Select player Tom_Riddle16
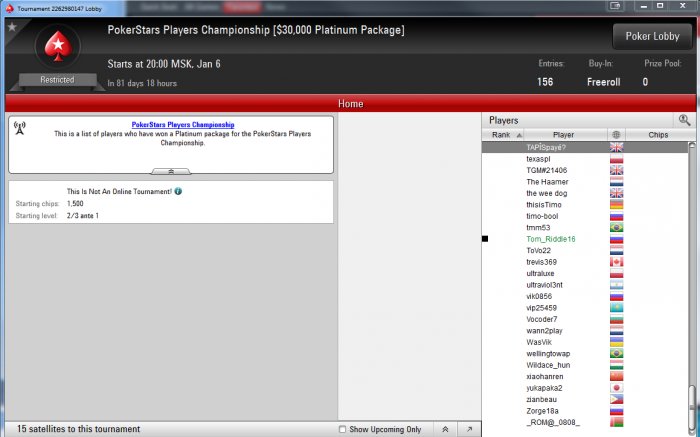The image size is (700, 437). point(550,239)
